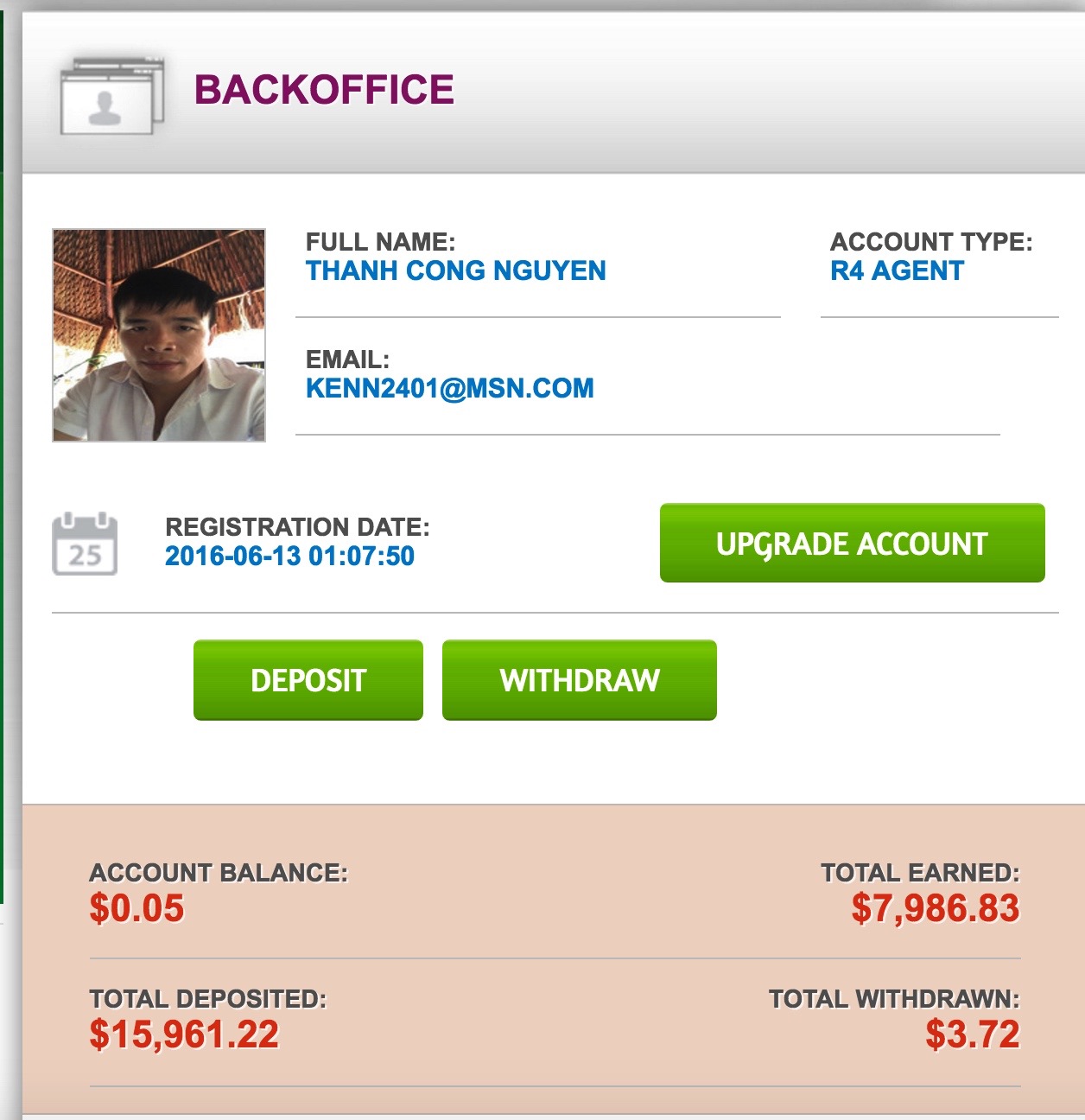Image resolution: width=1085 pixels, height=1120 pixels.
Task: Click the $3.72 total withdrawn amount
Action: point(973,1034)
